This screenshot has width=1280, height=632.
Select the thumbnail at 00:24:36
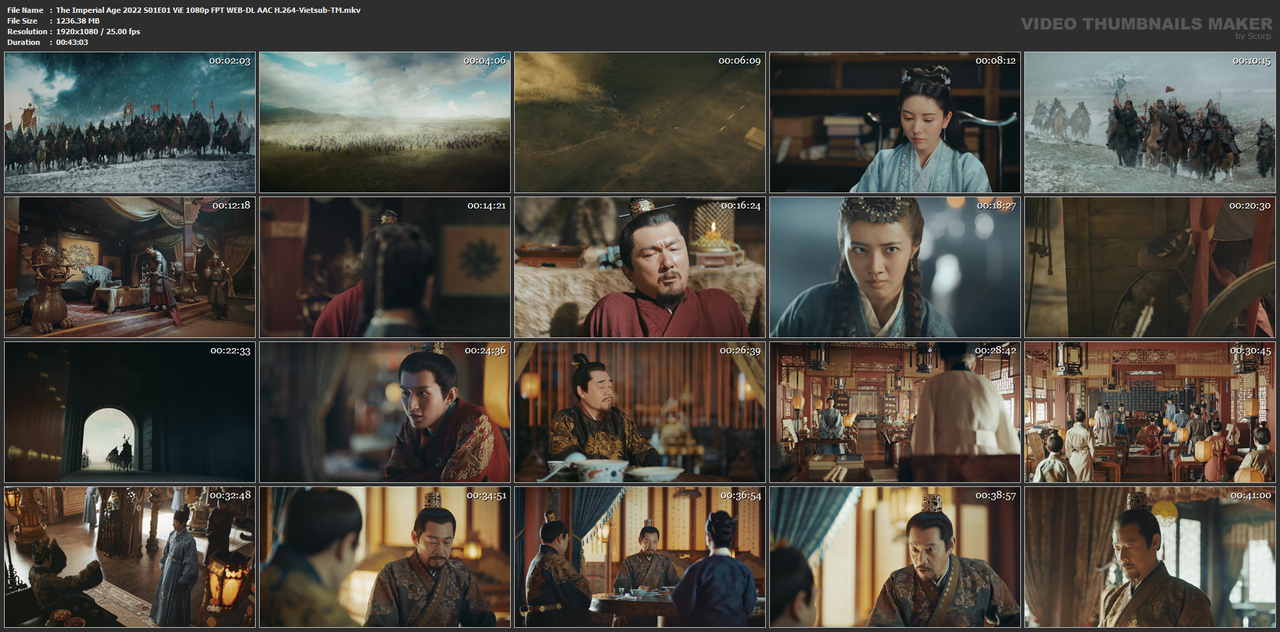385,412
